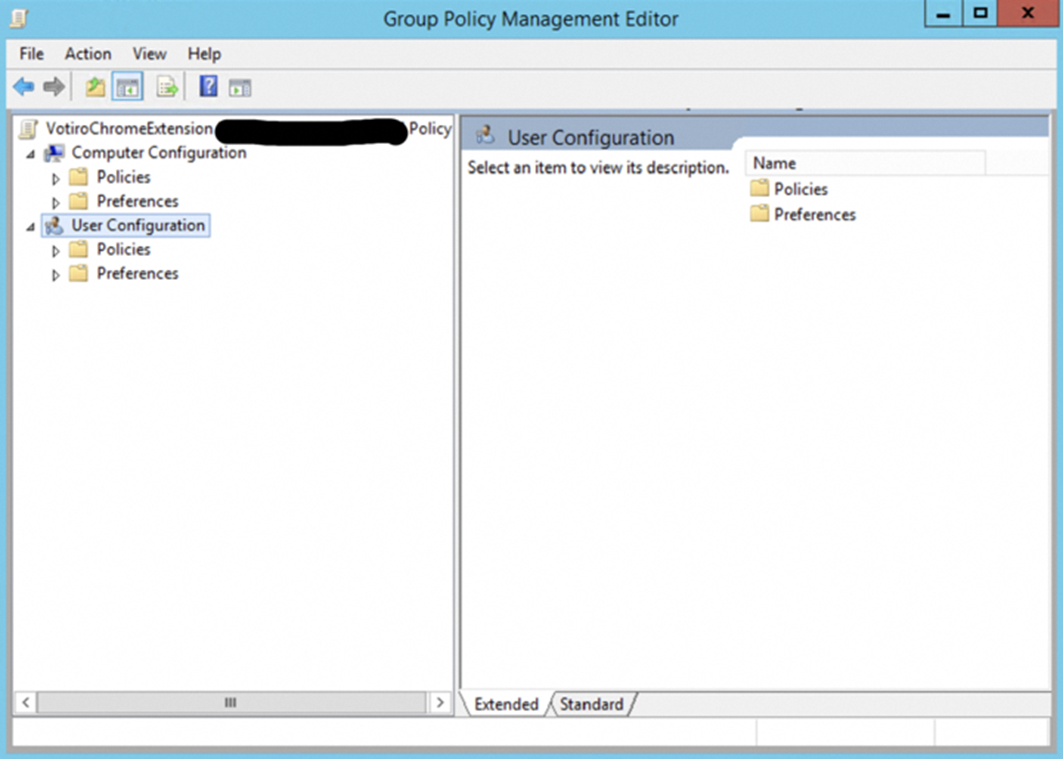This screenshot has width=1063, height=759.
Task: Select the VotiroChromeExtension policy root node
Action: coord(248,129)
